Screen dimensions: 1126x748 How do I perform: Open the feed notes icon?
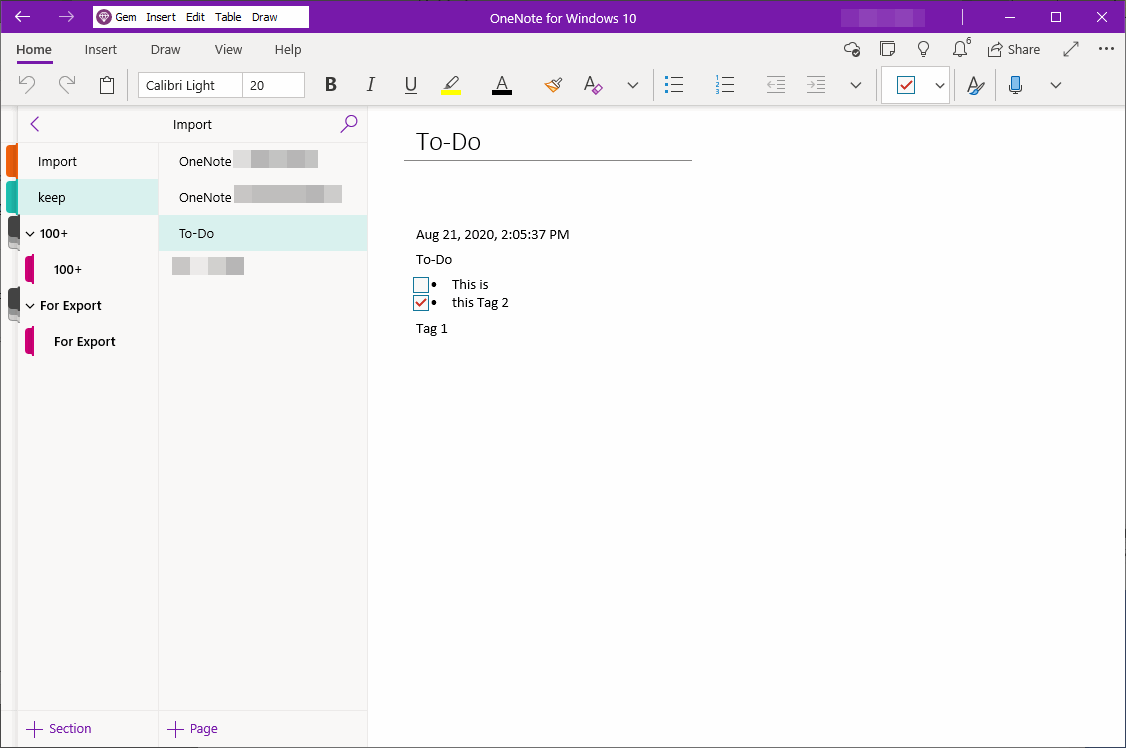click(x=888, y=49)
